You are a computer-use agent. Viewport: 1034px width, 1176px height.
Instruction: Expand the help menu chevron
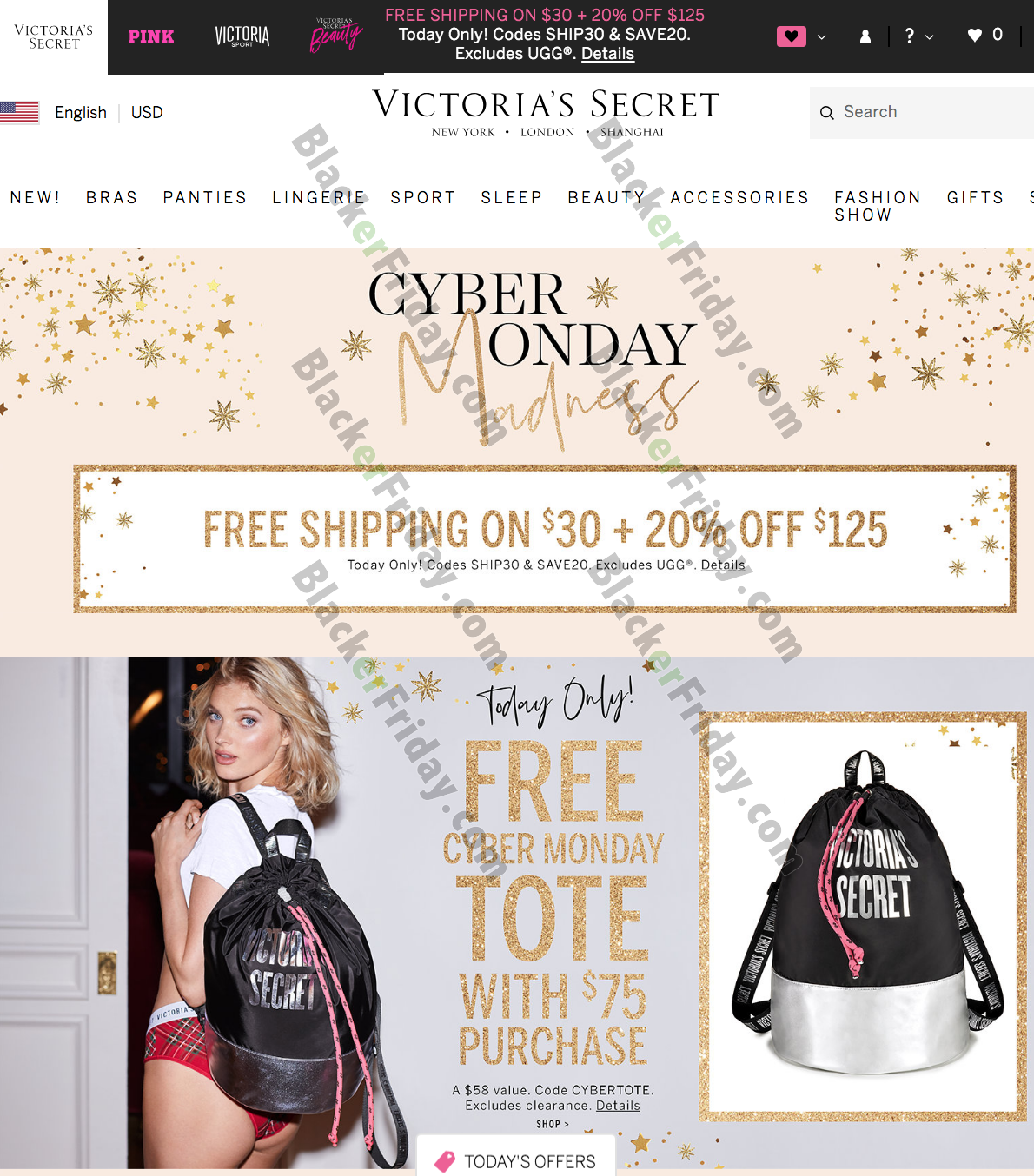(x=929, y=37)
